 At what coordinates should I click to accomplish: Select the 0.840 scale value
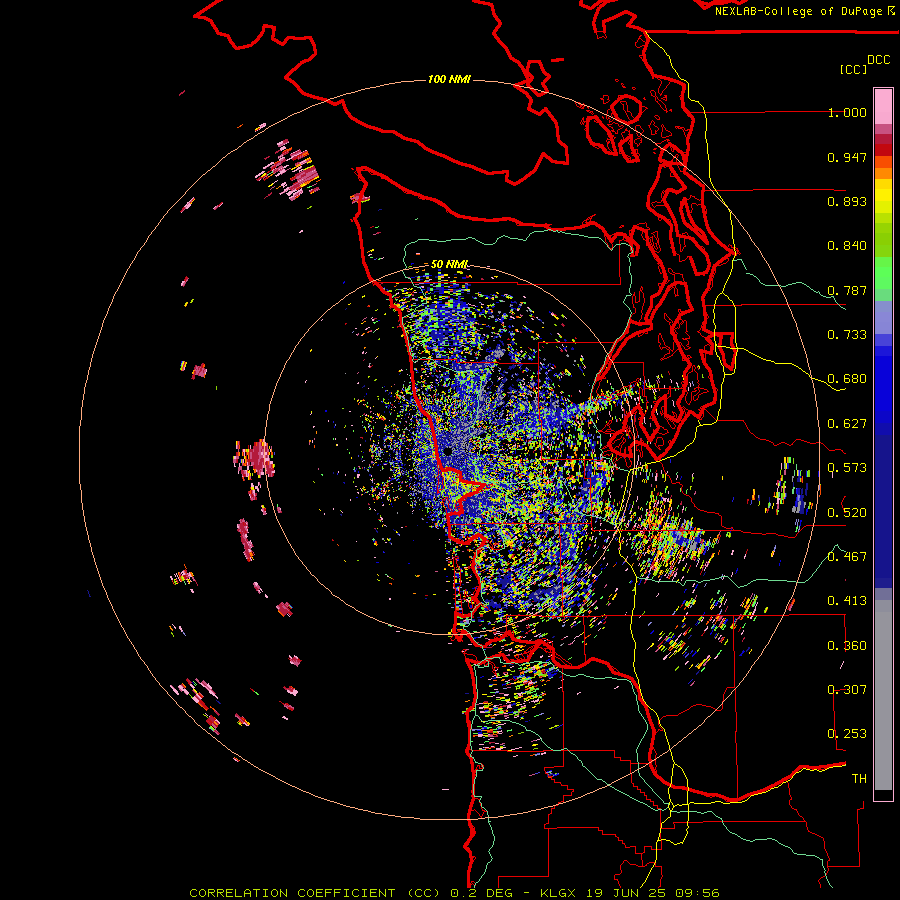click(x=847, y=246)
